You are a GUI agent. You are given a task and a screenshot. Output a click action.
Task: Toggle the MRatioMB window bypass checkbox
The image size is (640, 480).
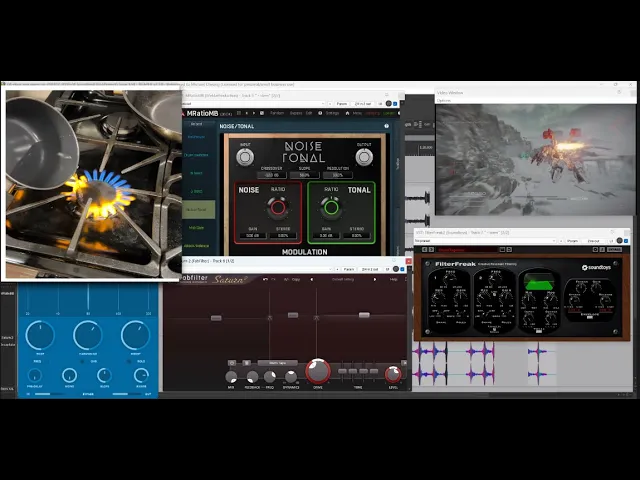click(395, 104)
